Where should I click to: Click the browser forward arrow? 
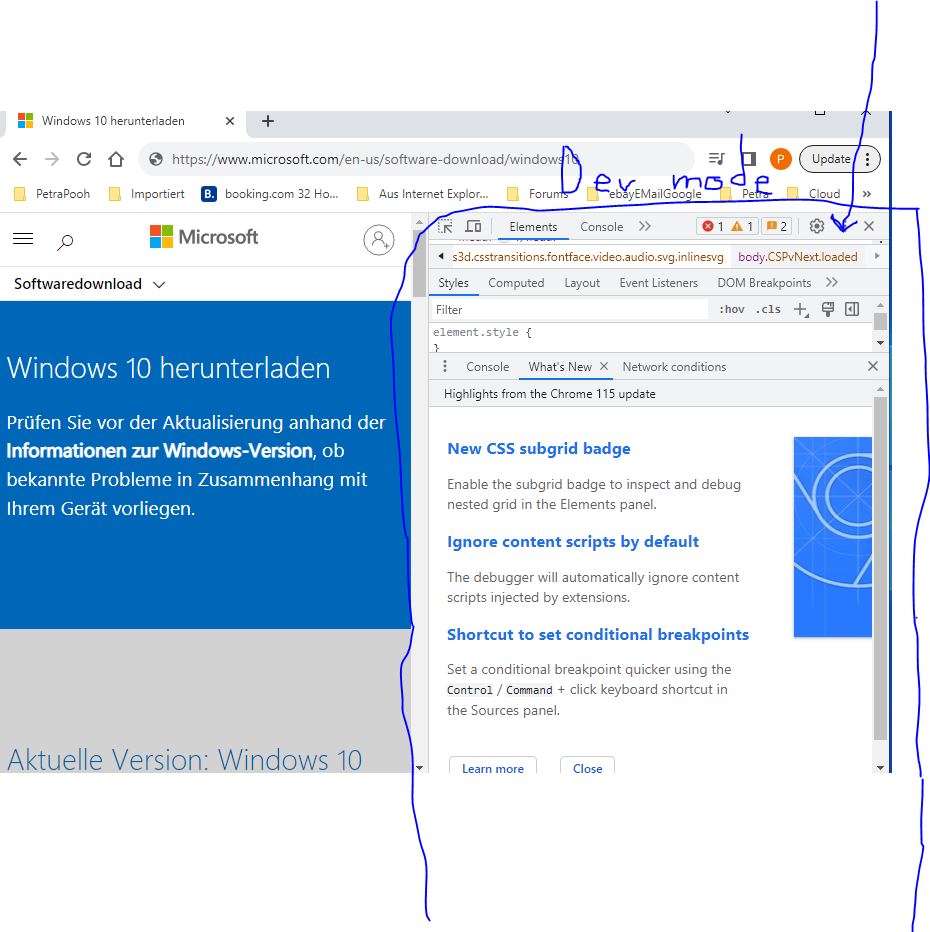click(x=52, y=159)
